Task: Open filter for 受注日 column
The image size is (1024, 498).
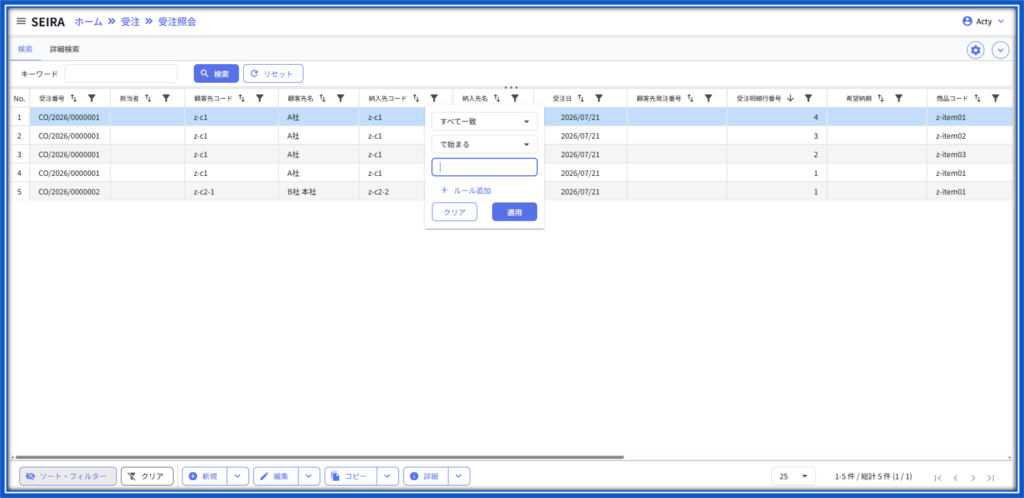Action: pyautogui.click(x=600, y=98)
